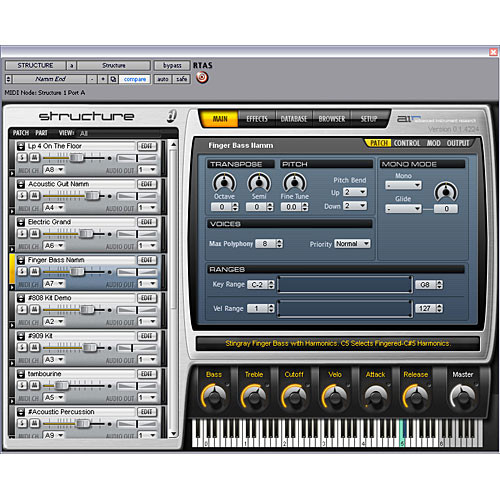Click the patch menu icon for Electric Grand
Image resolution: width=500 pixels, height=500 pixels.
point(21,222)
